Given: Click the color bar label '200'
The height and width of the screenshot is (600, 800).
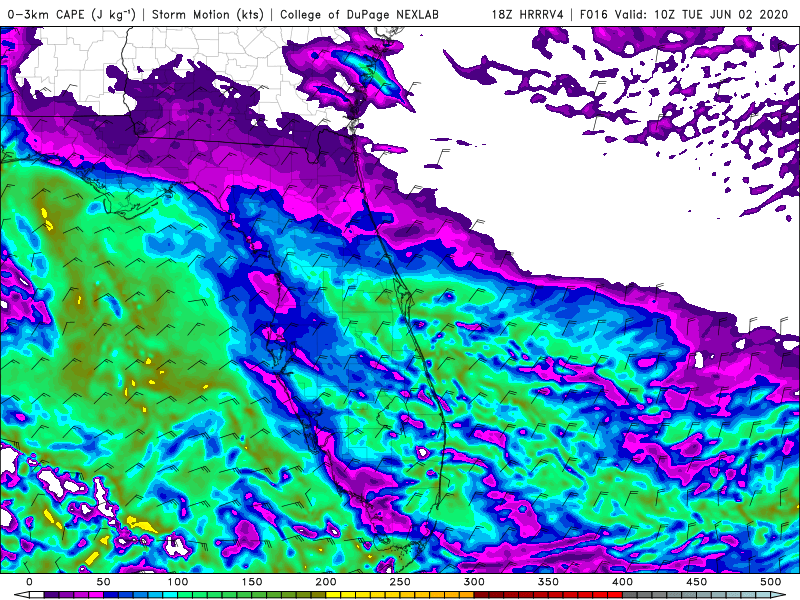Looking at the screenshot, I should coord(326,582).
